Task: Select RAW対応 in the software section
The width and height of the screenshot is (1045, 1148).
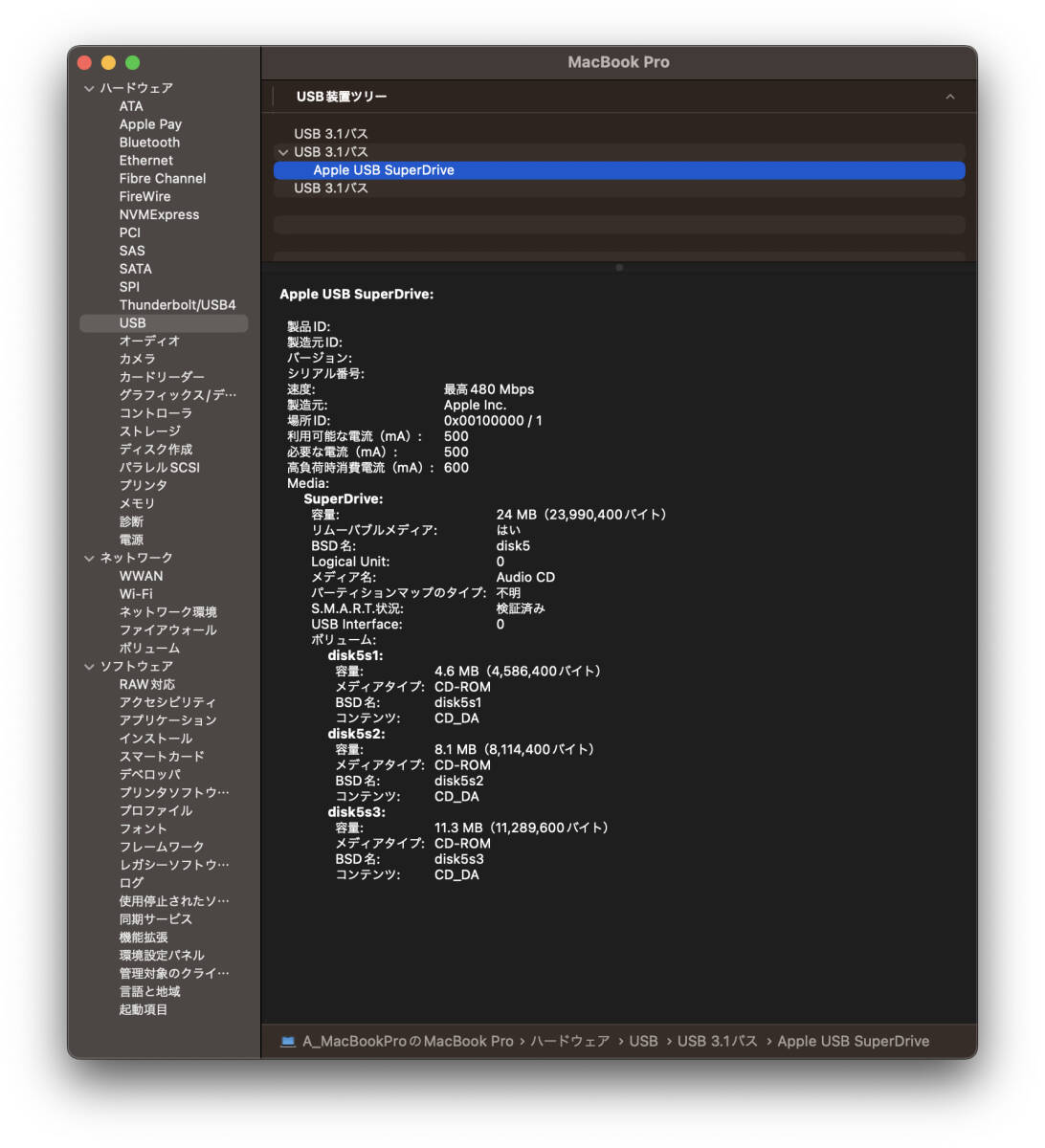Action: tap(147, 685)
